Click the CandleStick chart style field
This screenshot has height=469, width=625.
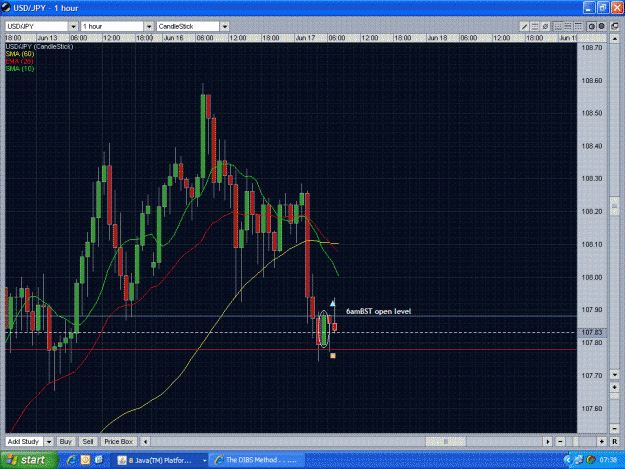click(x=188, y=27)
